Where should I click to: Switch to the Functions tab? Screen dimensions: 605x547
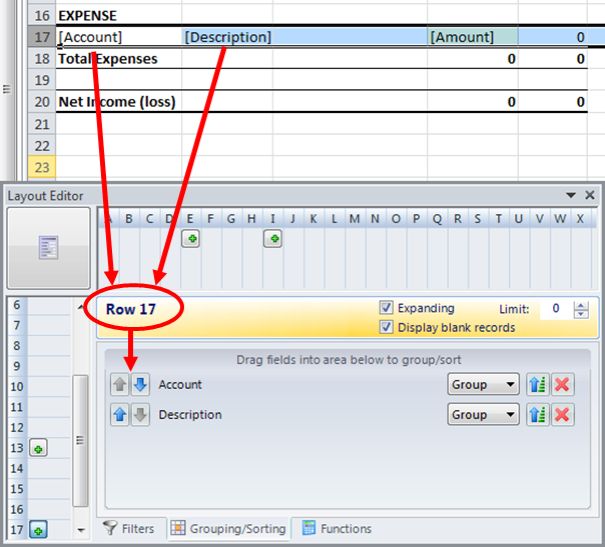337,528
